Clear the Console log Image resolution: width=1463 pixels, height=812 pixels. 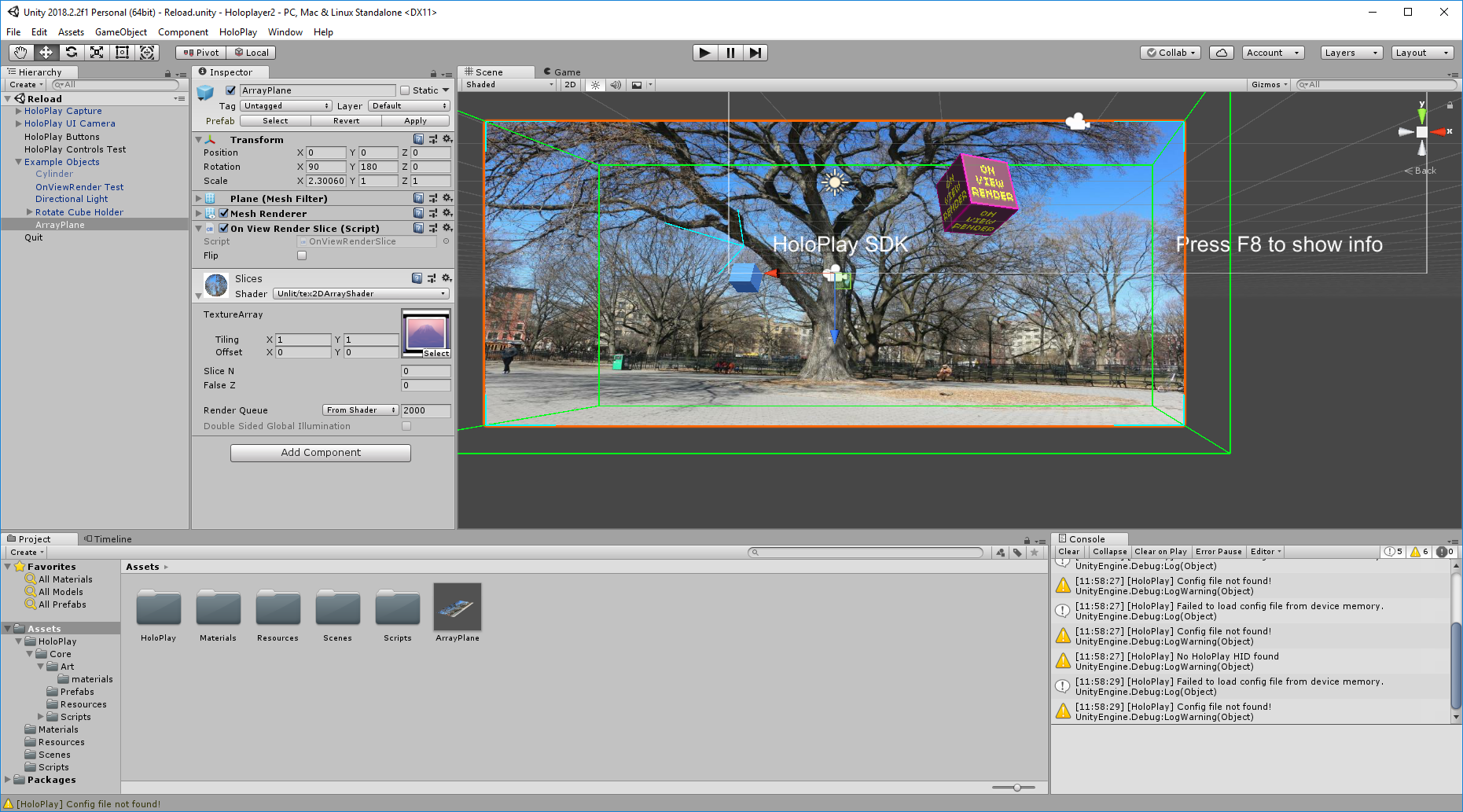click(x=1068, y=552)
